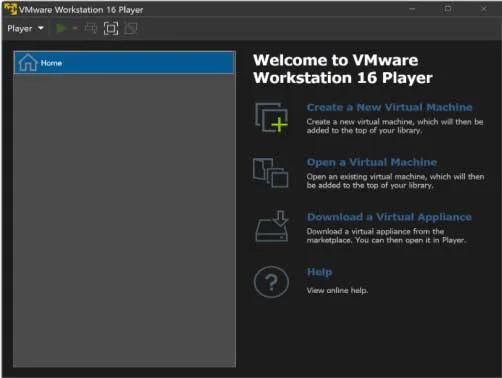Screen dimensions: 502x378
Task: Click the Home house icon
Action: click(x=28, y=62)
